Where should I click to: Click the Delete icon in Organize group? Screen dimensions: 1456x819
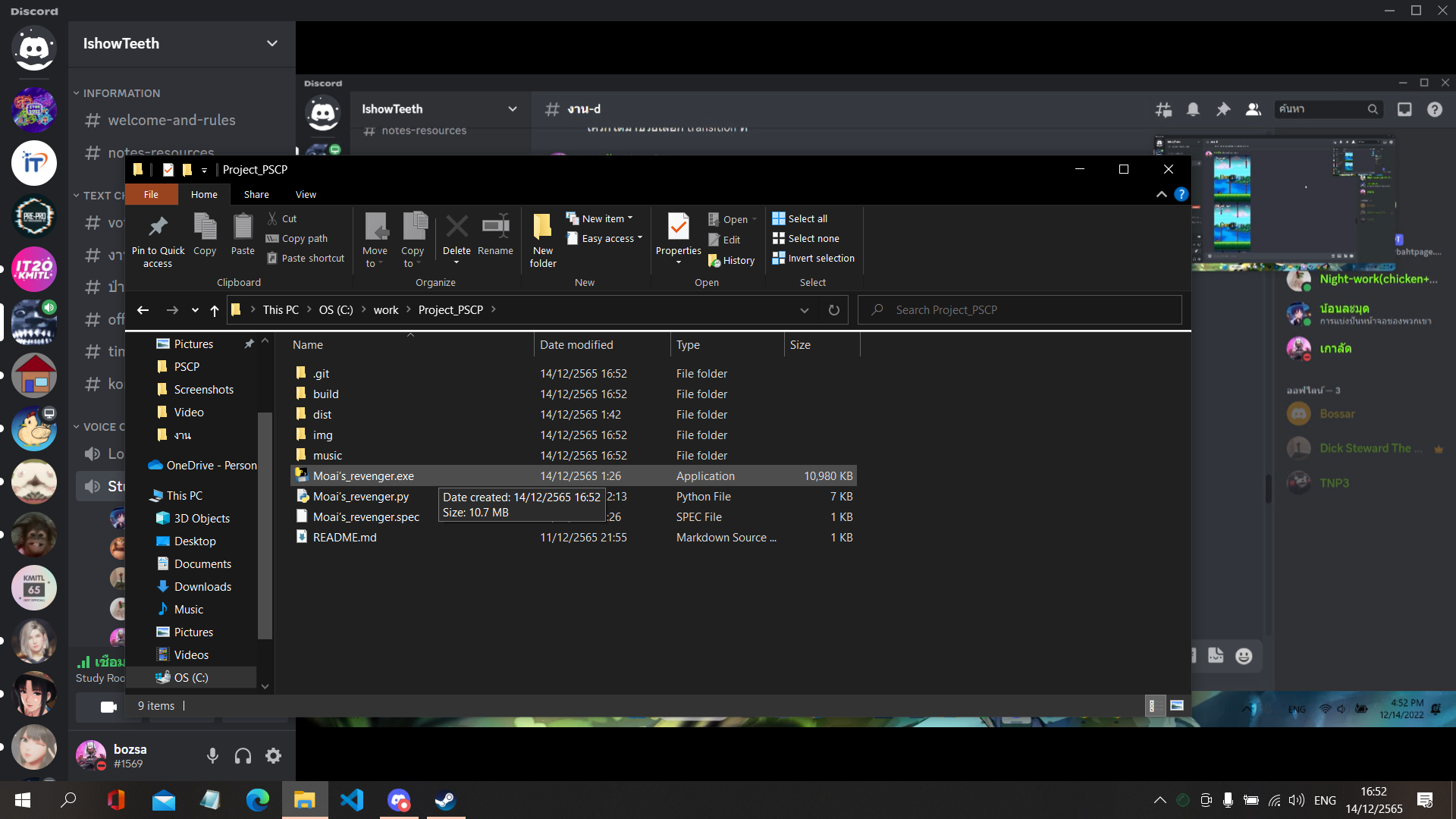click(457, 227)
